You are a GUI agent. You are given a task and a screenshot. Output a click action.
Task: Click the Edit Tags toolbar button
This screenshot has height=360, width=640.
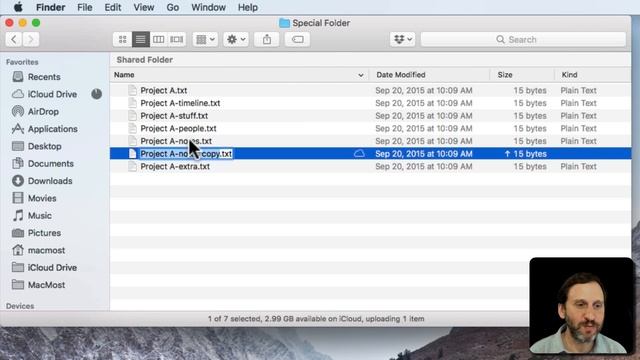(x=297, y=39)
